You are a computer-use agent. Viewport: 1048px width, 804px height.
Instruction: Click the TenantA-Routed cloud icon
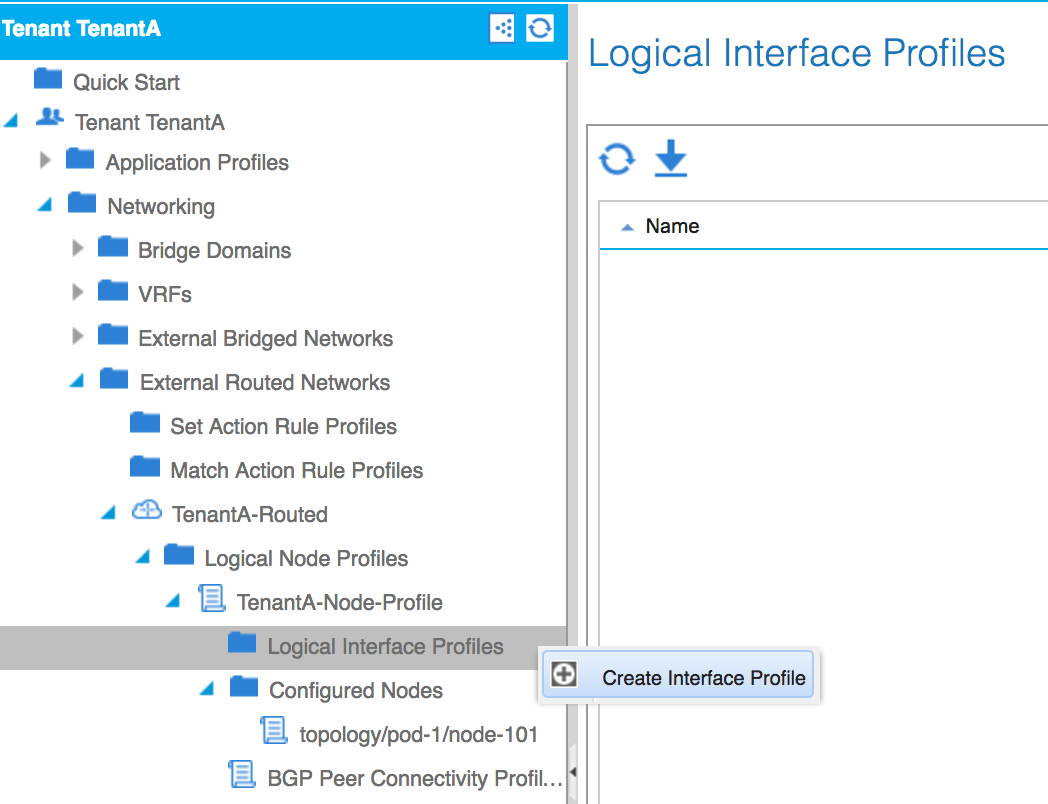pyautogui.click(x=146, y=510)
